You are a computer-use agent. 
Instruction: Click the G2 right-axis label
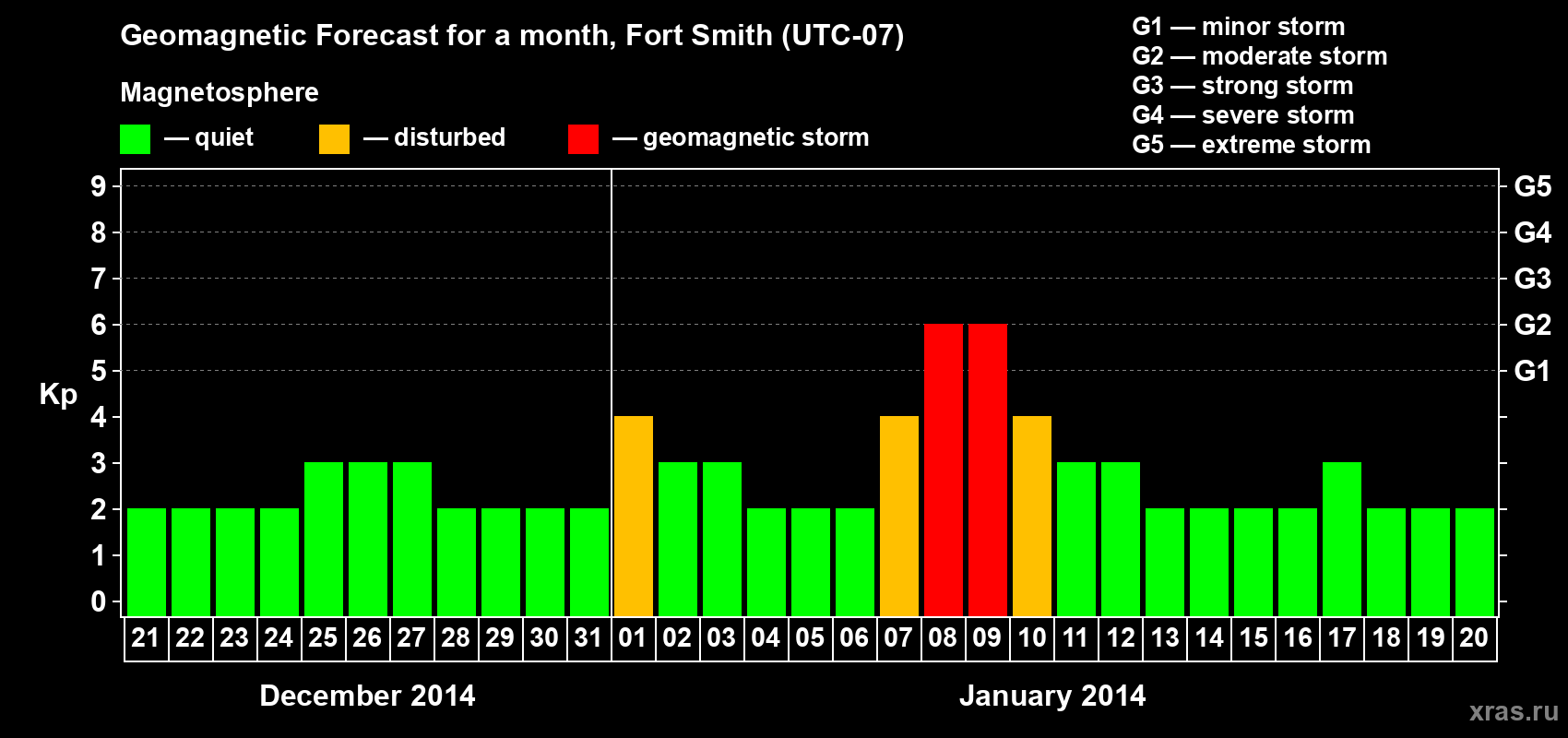pyautogui.click(x=1532, y=325)
